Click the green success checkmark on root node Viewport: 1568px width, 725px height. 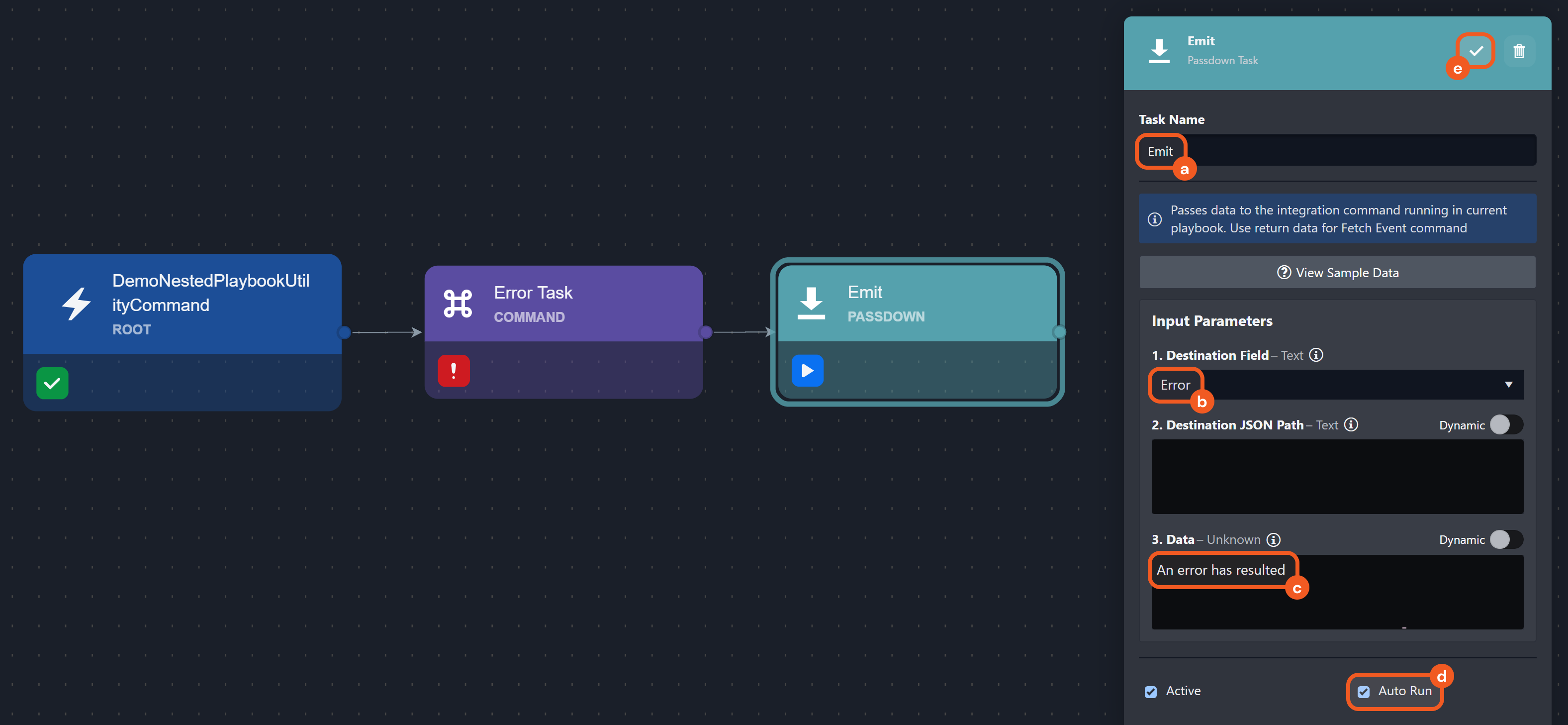[52, 383]
